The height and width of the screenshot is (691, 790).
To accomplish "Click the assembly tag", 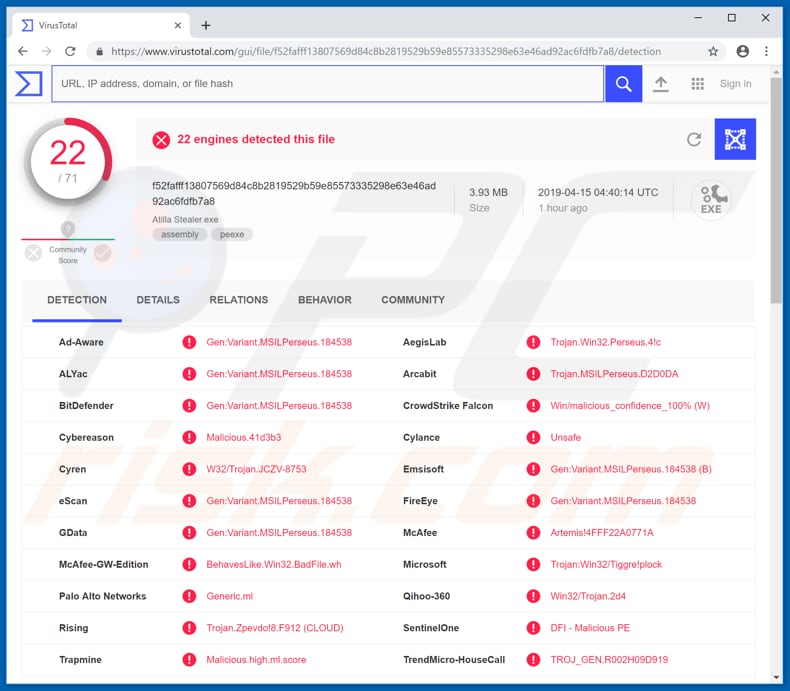I will click(180, 235).
